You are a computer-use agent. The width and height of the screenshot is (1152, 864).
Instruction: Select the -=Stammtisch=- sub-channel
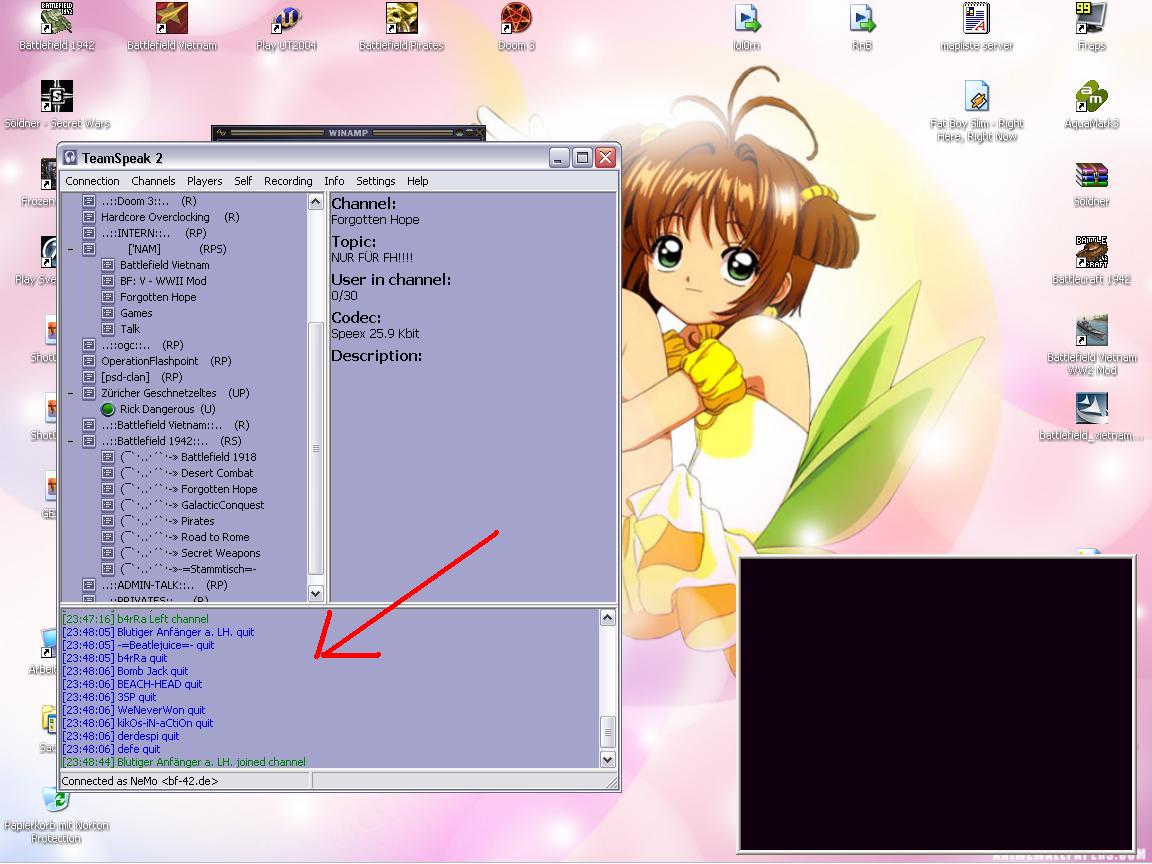188,569
